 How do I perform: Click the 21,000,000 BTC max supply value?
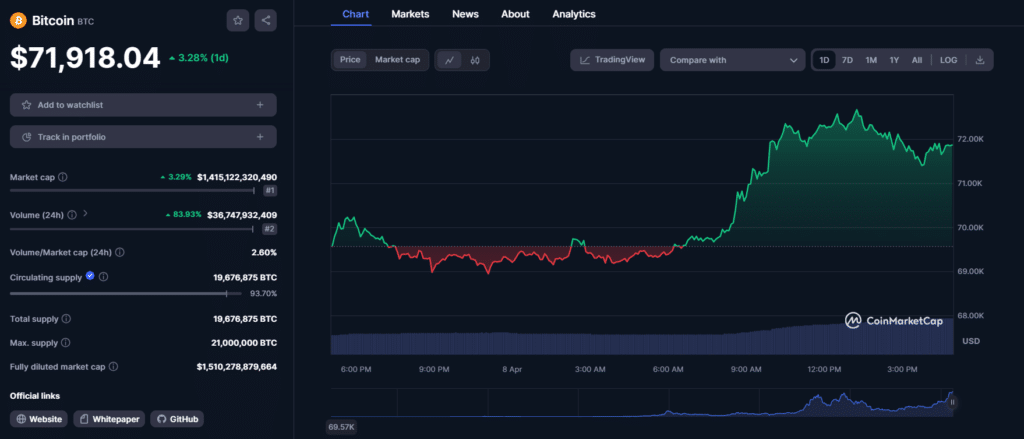(x=245, y=343)
